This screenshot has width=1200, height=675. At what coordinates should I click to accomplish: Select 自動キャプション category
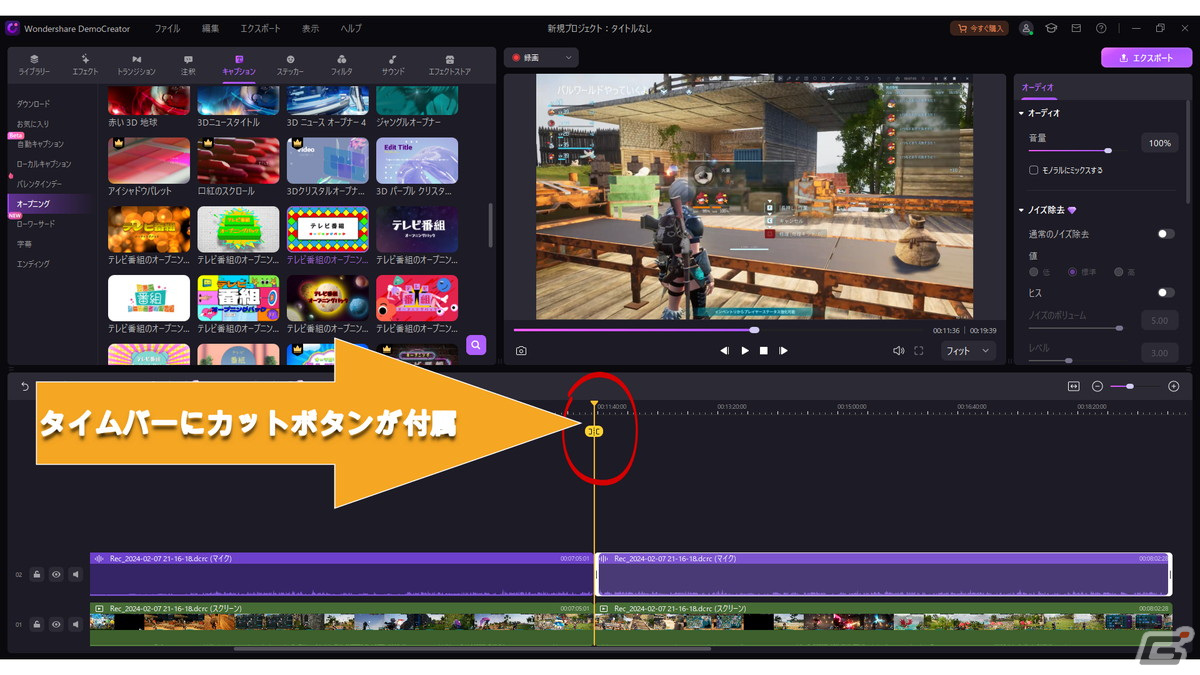[40, 144]
